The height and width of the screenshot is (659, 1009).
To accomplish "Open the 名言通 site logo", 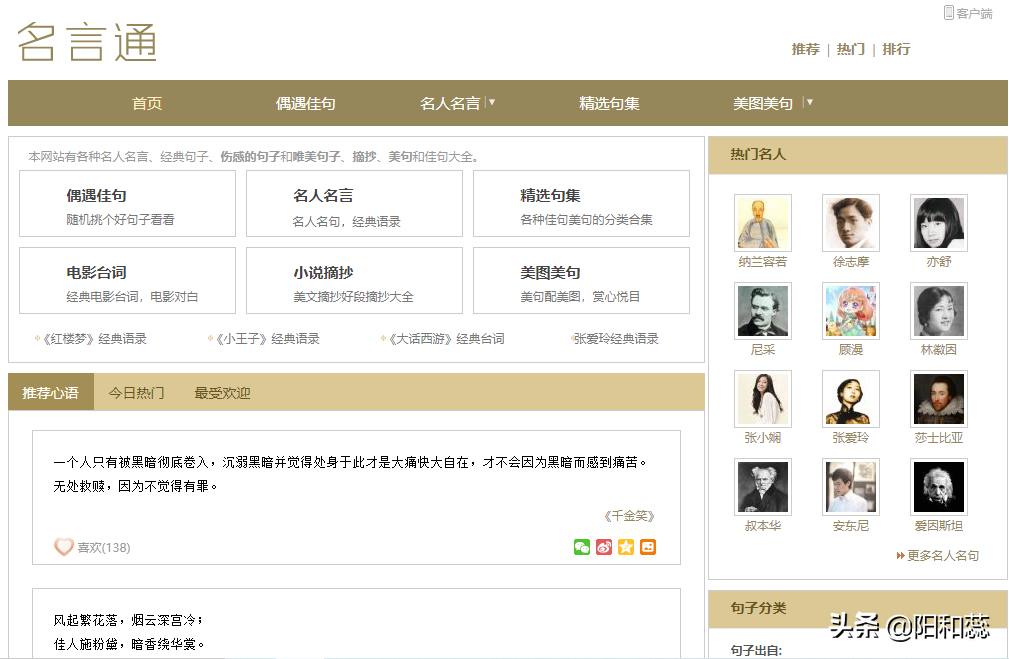I will [x=85, y=44].
